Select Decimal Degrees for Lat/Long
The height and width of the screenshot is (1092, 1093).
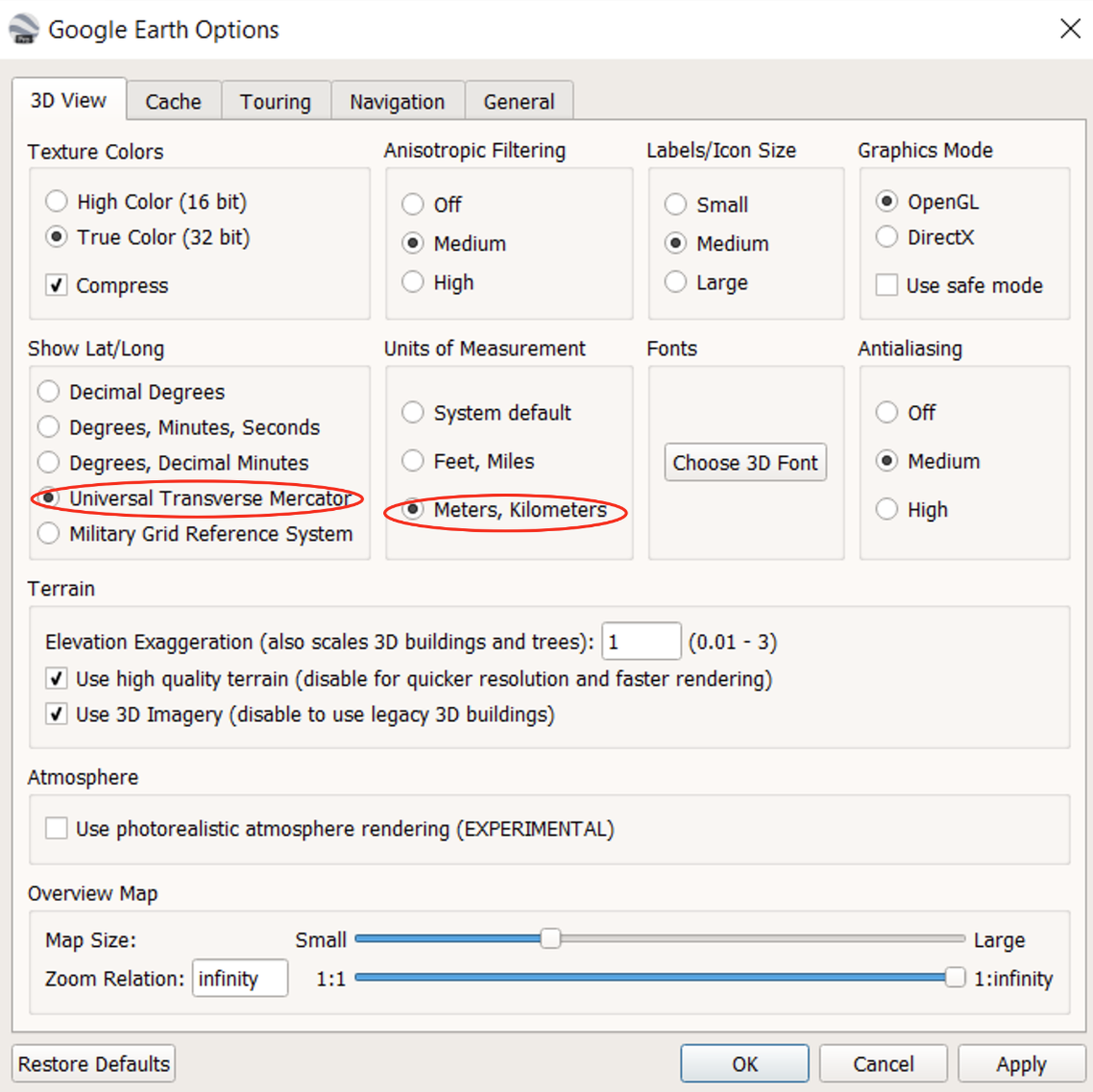49,392
